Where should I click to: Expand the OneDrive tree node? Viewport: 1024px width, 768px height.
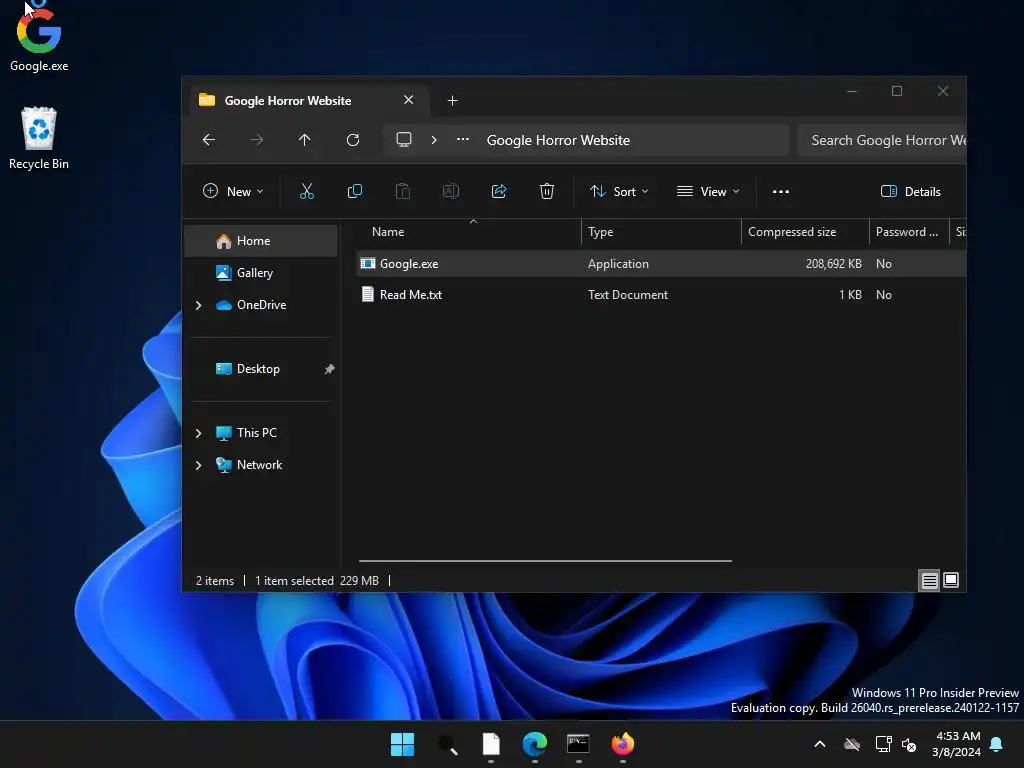click(199, 305)
